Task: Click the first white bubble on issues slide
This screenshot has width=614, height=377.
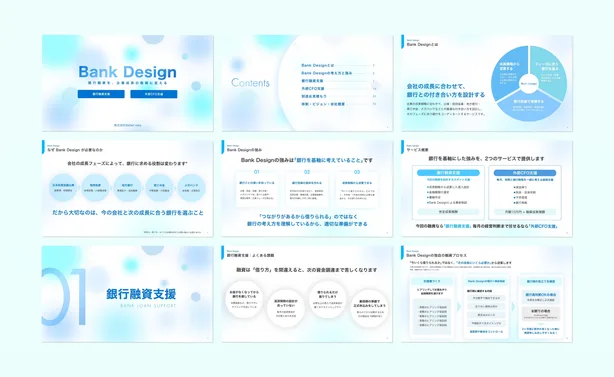Action: point(244,299)
